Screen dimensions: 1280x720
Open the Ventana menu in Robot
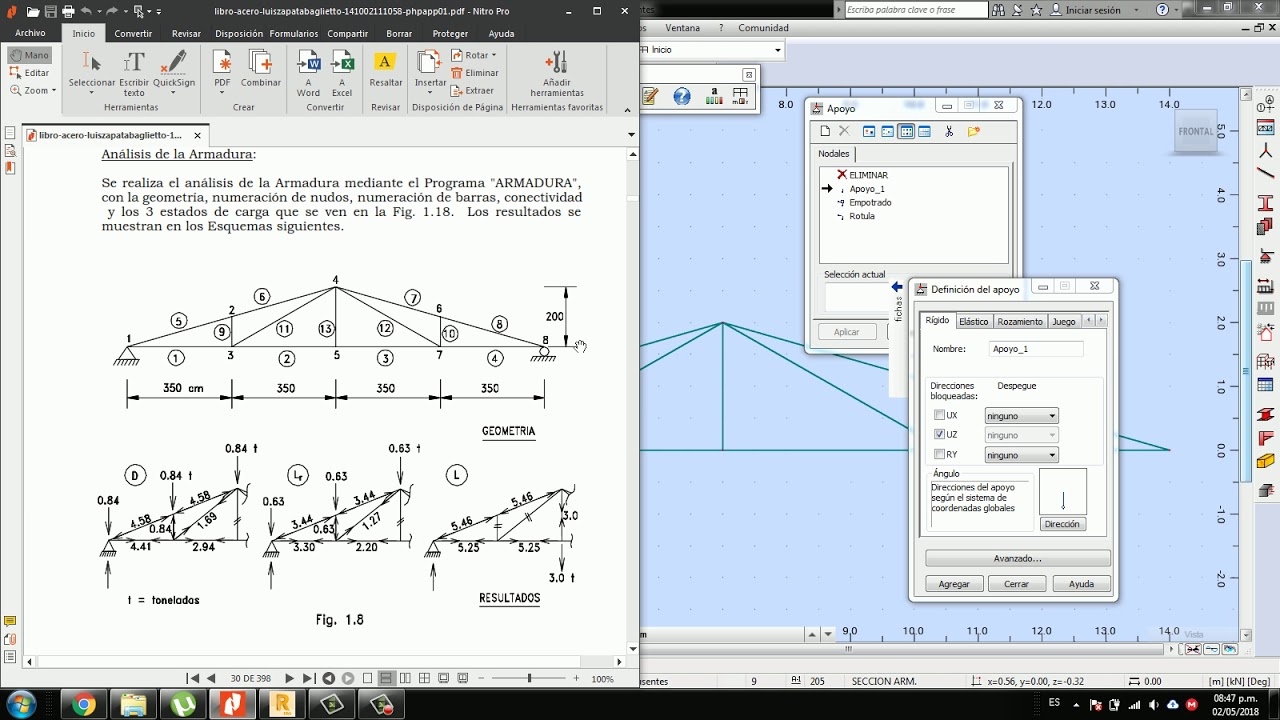click(x=683, y=28)
